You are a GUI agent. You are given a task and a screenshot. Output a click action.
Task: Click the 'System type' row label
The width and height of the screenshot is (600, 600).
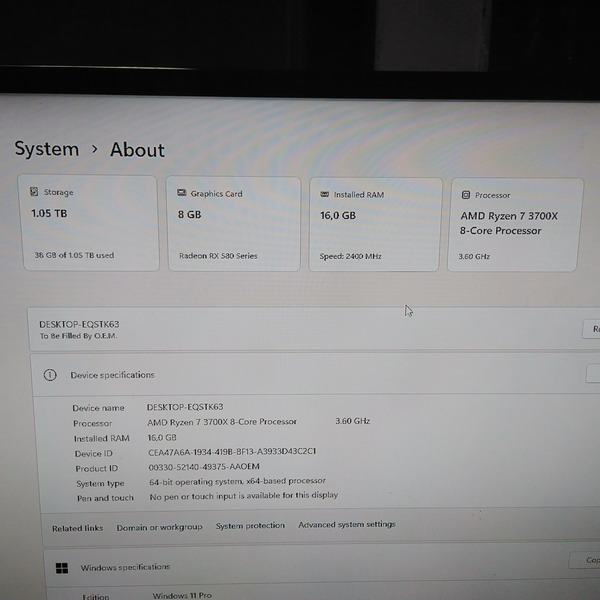click(x=100, y=484)
